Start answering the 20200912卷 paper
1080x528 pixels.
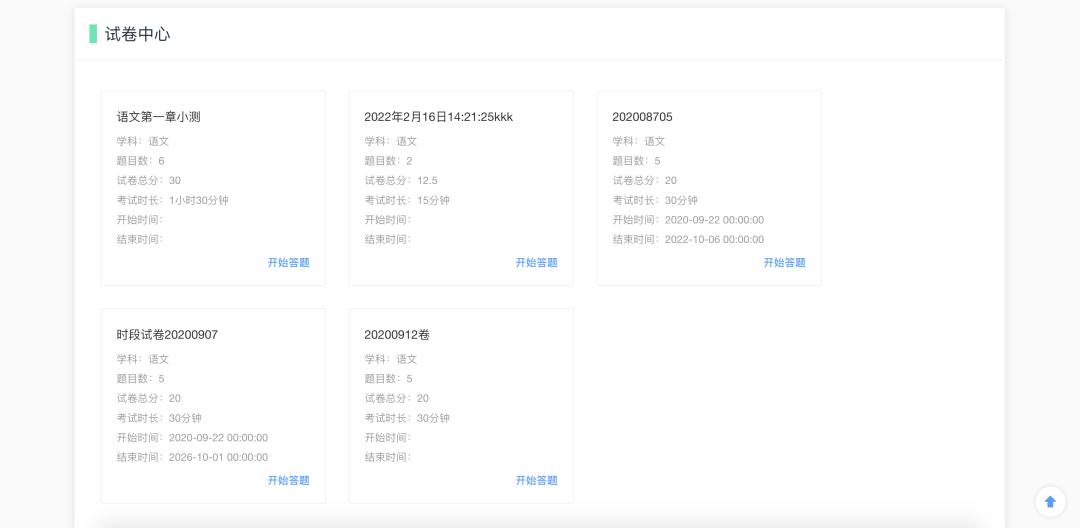point(537,480)
